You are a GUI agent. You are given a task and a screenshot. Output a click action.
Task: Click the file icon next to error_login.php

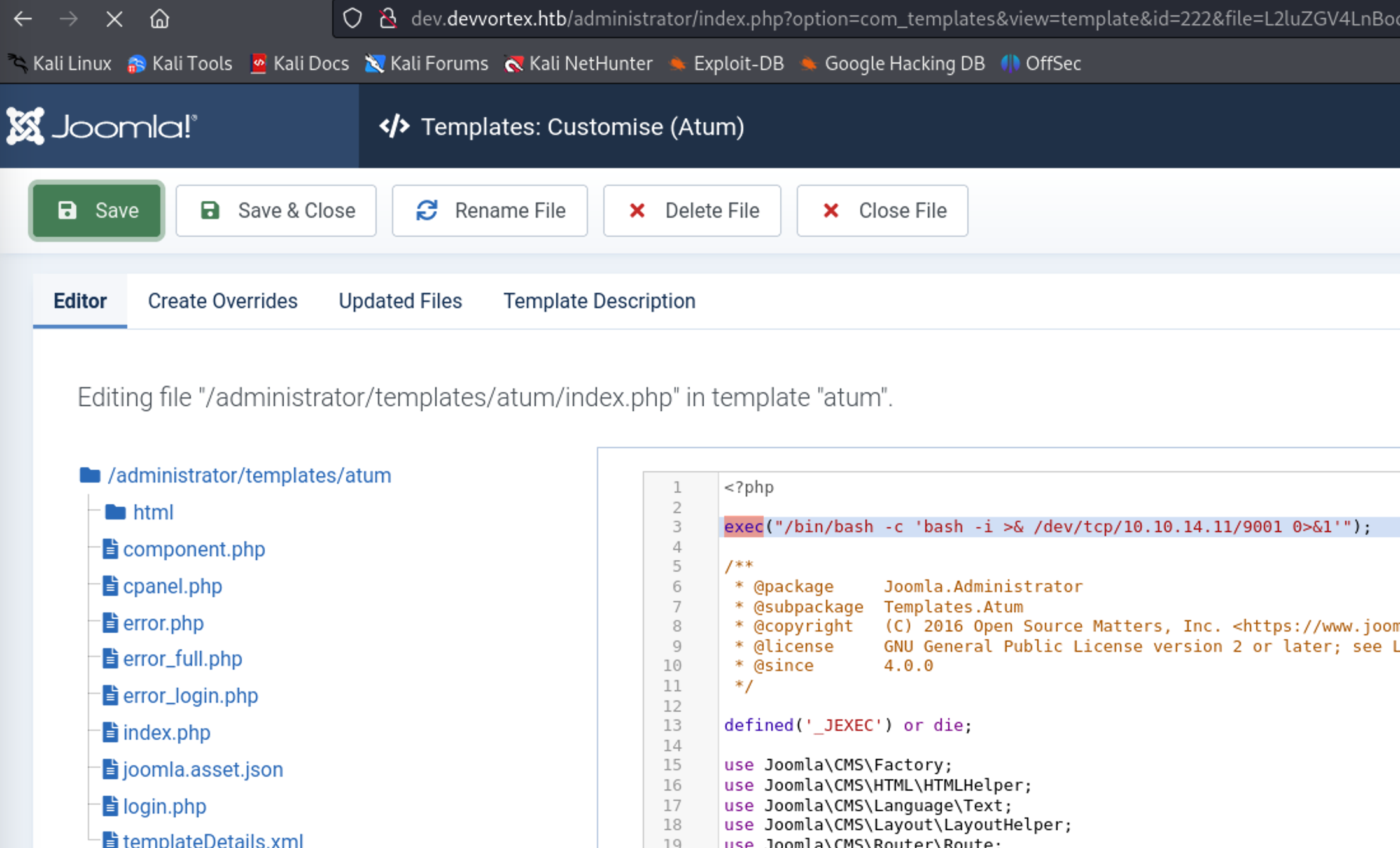(x=111, y=695)
